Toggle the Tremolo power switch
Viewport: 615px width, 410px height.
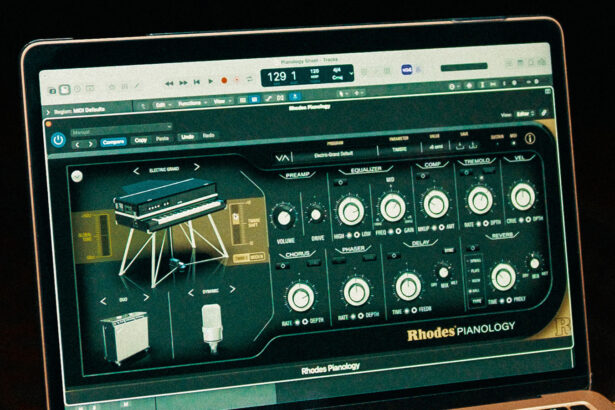coord(466,172)
